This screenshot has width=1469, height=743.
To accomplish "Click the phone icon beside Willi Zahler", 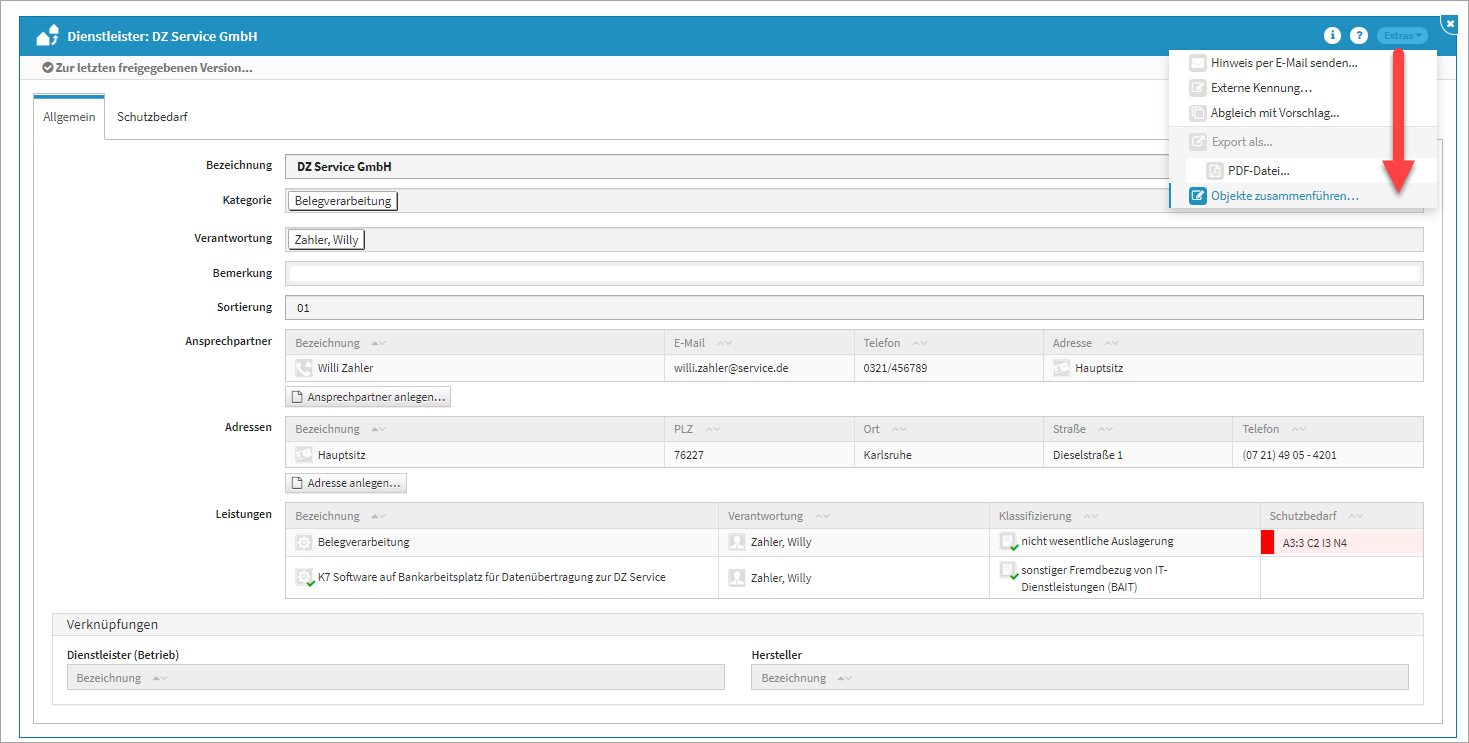I will (304, 368).
